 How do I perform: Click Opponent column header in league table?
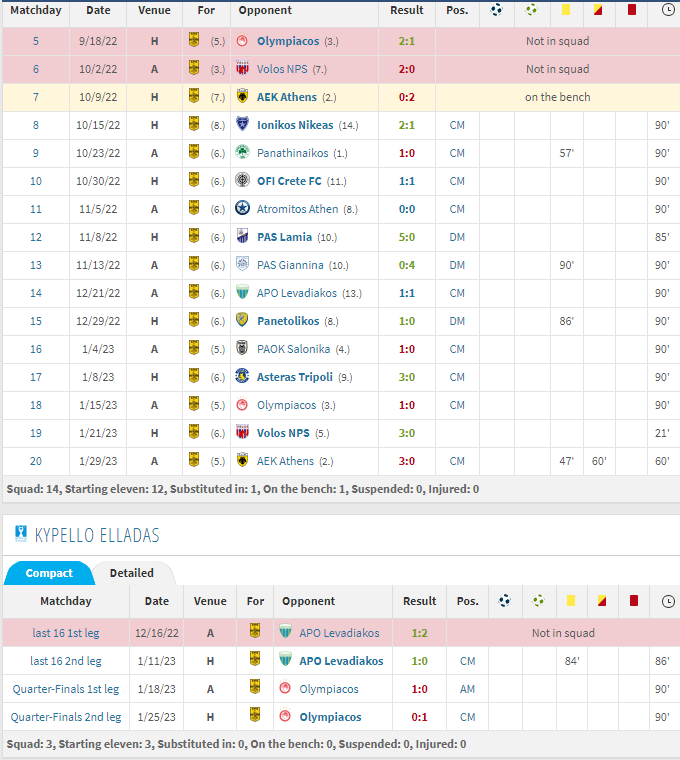click(265, 10)
